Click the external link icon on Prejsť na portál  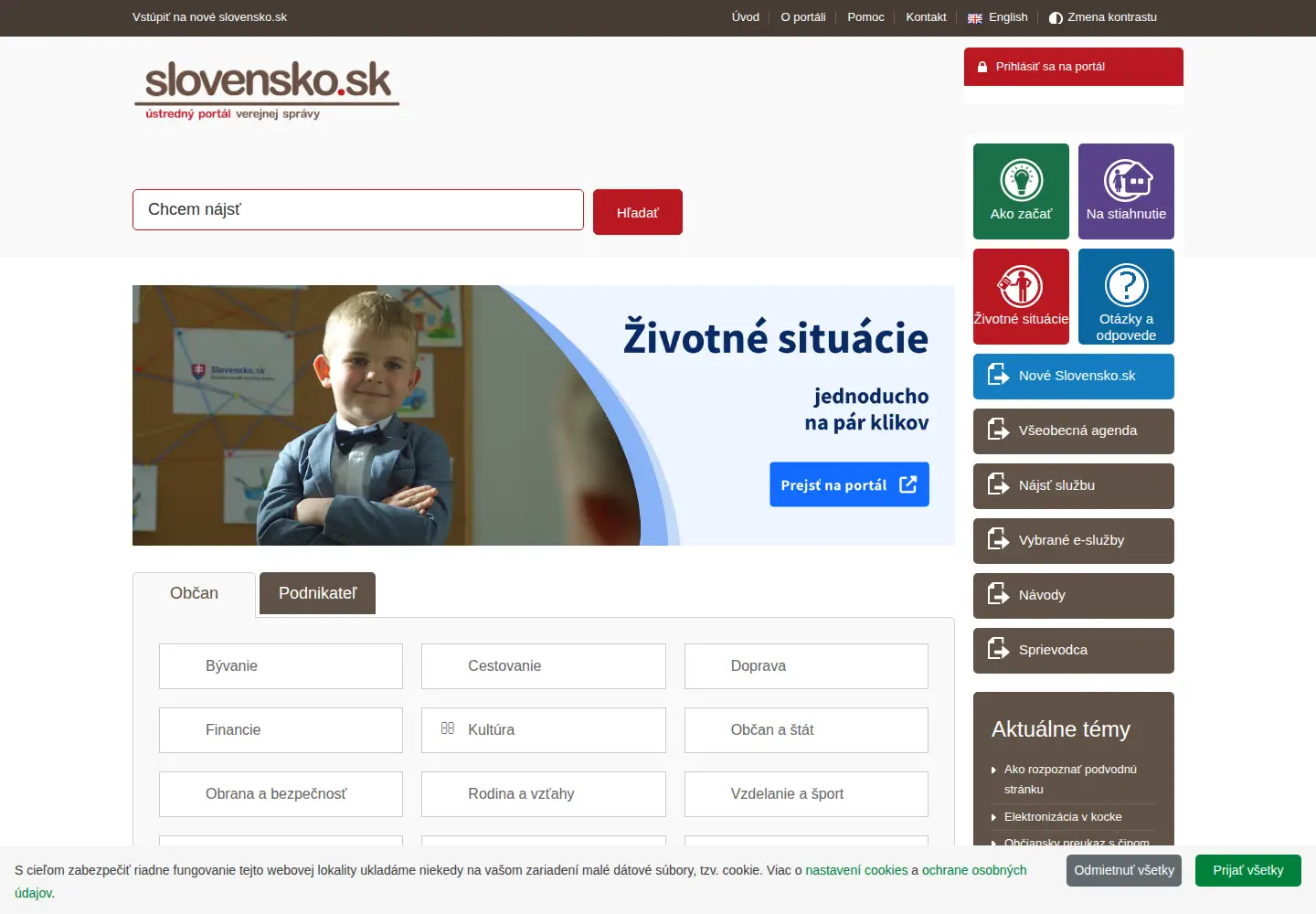coord(907,484)
